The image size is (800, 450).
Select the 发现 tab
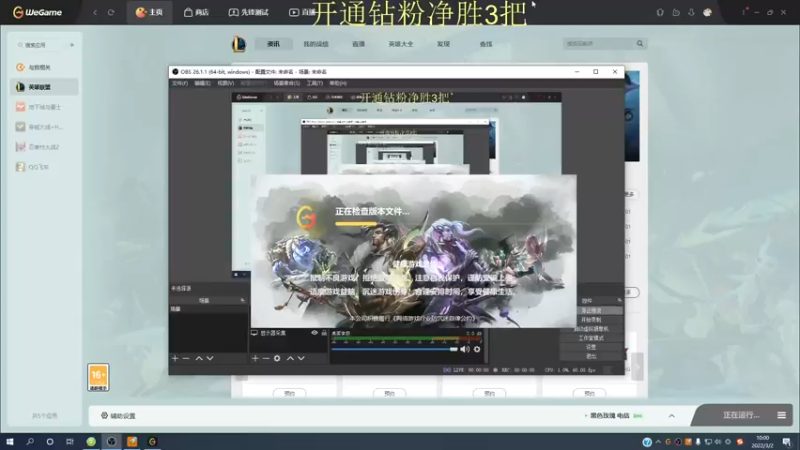pos(443,44)
